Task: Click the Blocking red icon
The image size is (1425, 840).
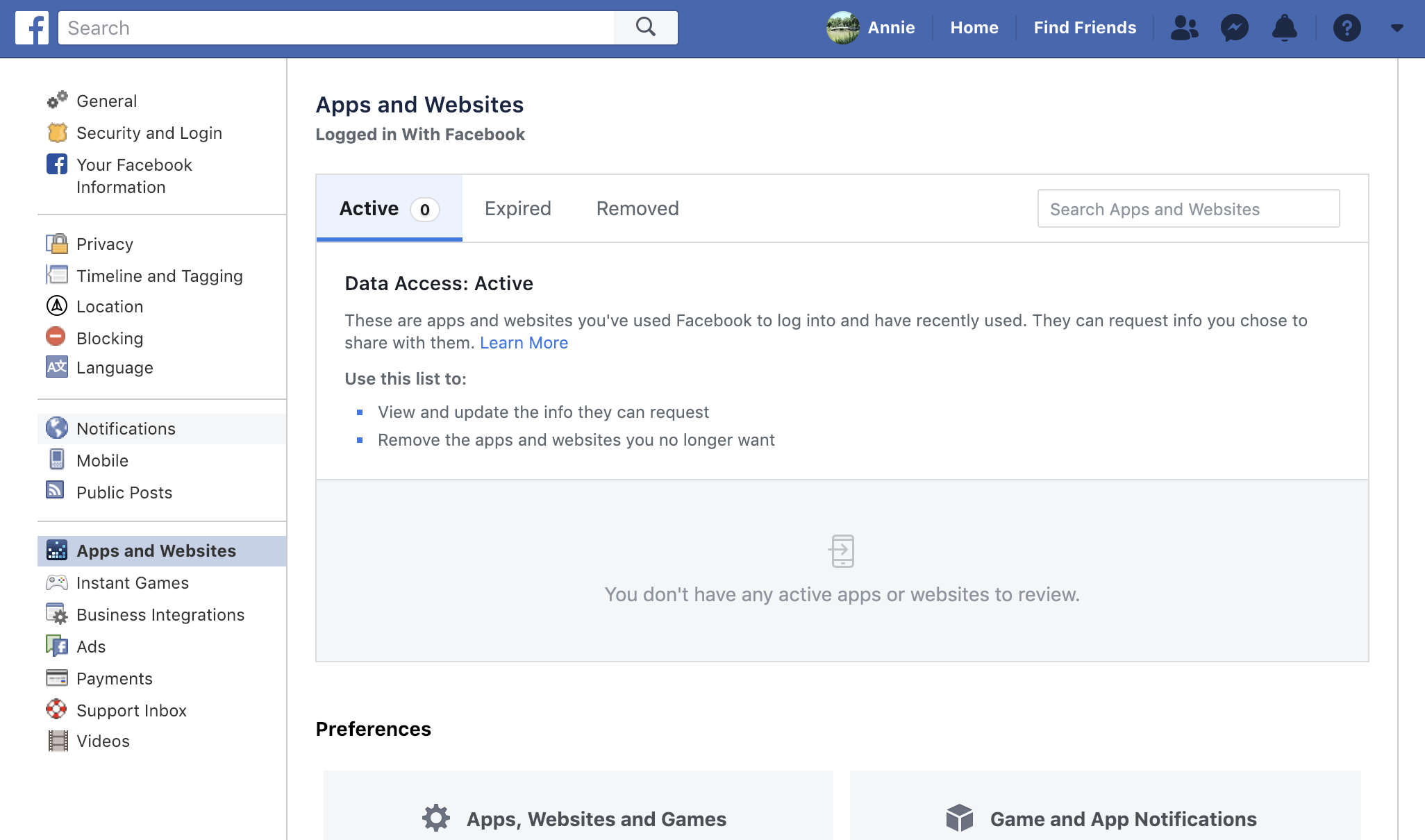Action: point(56,337)
